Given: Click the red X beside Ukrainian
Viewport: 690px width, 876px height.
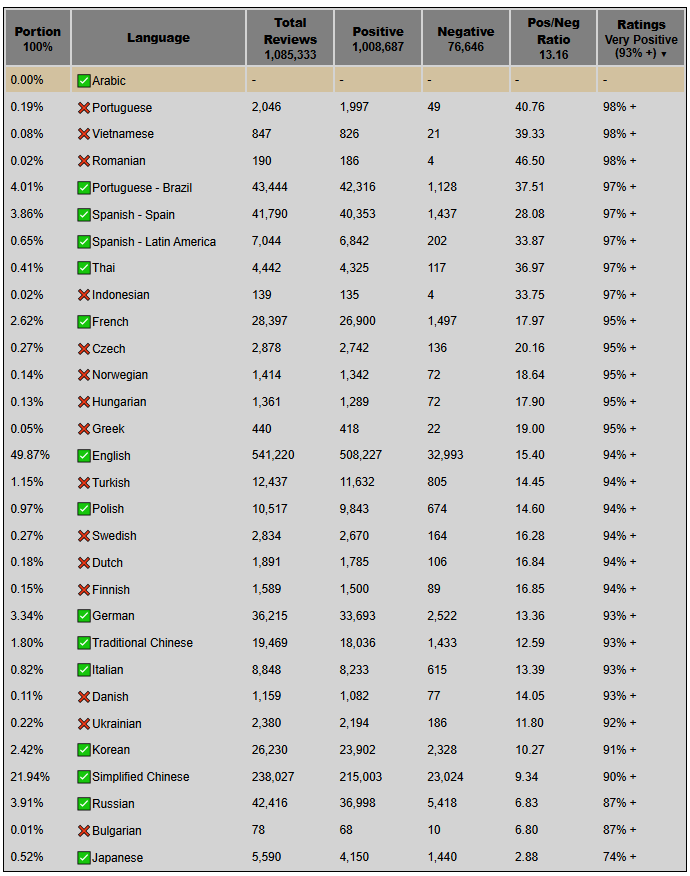Looking at the screenshot, I should [84, 724].
